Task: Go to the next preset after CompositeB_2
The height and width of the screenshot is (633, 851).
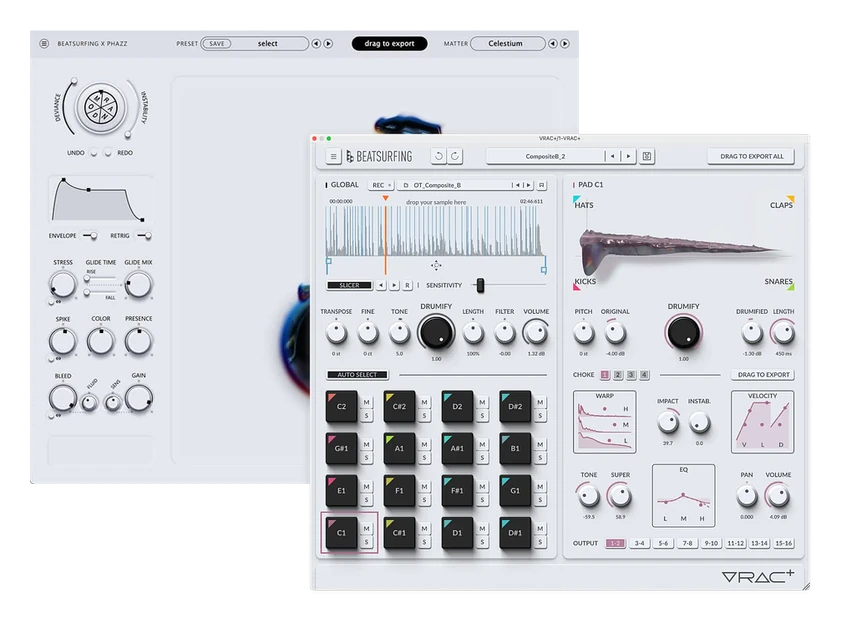Action: 628,156
